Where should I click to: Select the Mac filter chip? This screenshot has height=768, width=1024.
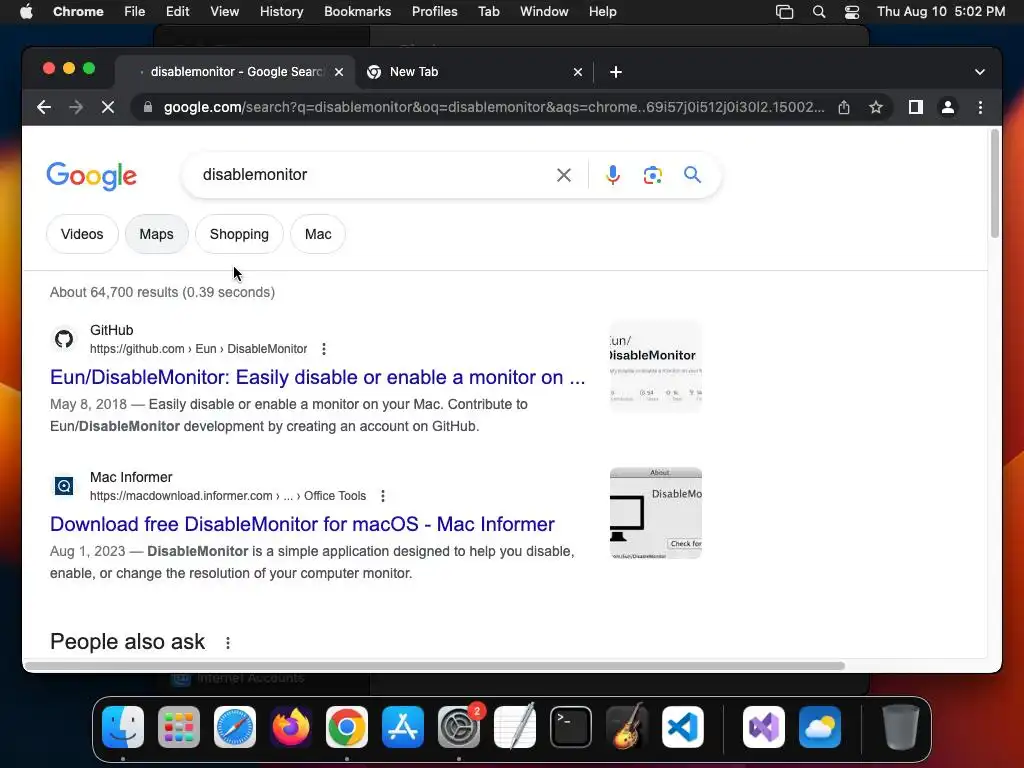click(x=318, y=234)
